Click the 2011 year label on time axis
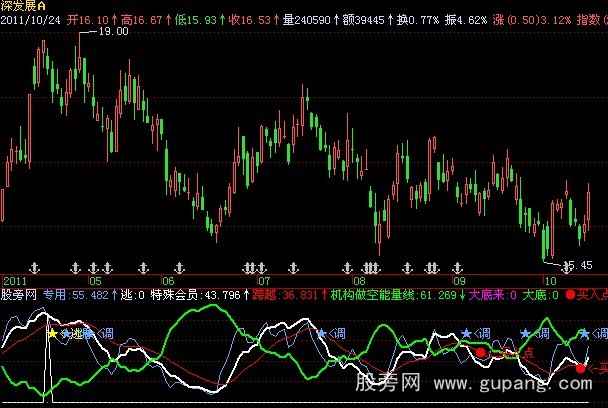The image size is (608, 408). coord(15,281)
